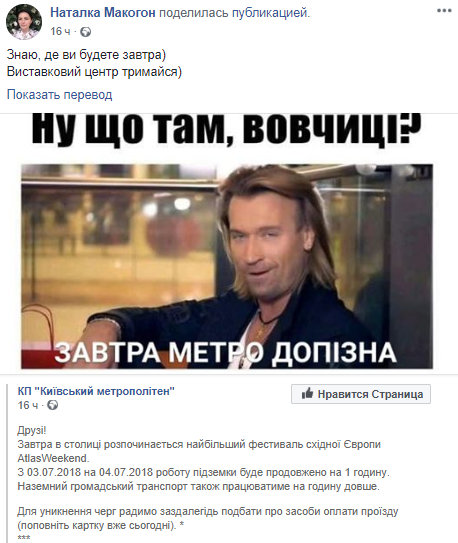This screenshot has width=458, height=543.
Task: Click Наталка Макогон's profile avatar
Action: (24, 22)
